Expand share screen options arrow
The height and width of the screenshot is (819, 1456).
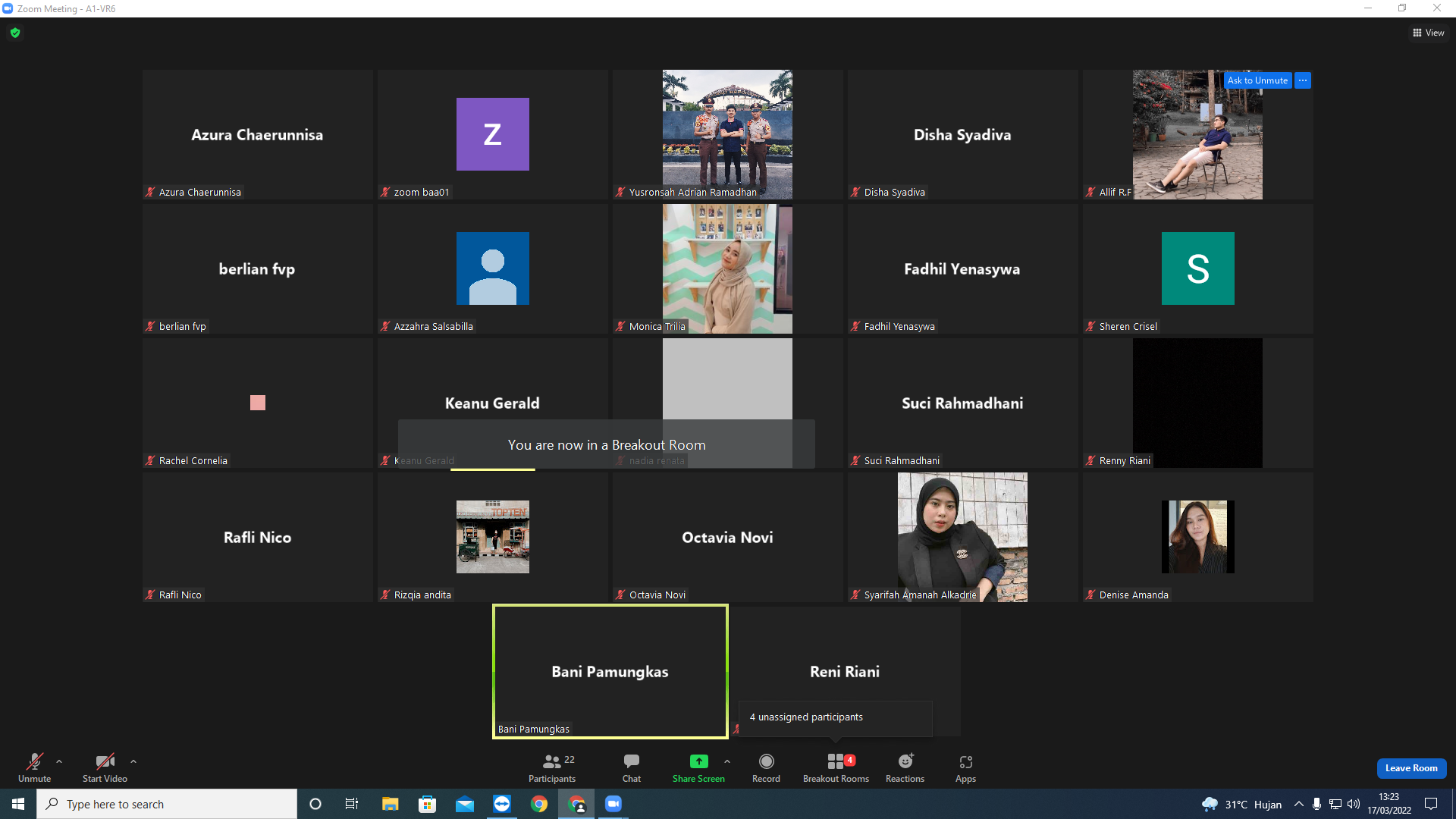[x=727, y=761]
